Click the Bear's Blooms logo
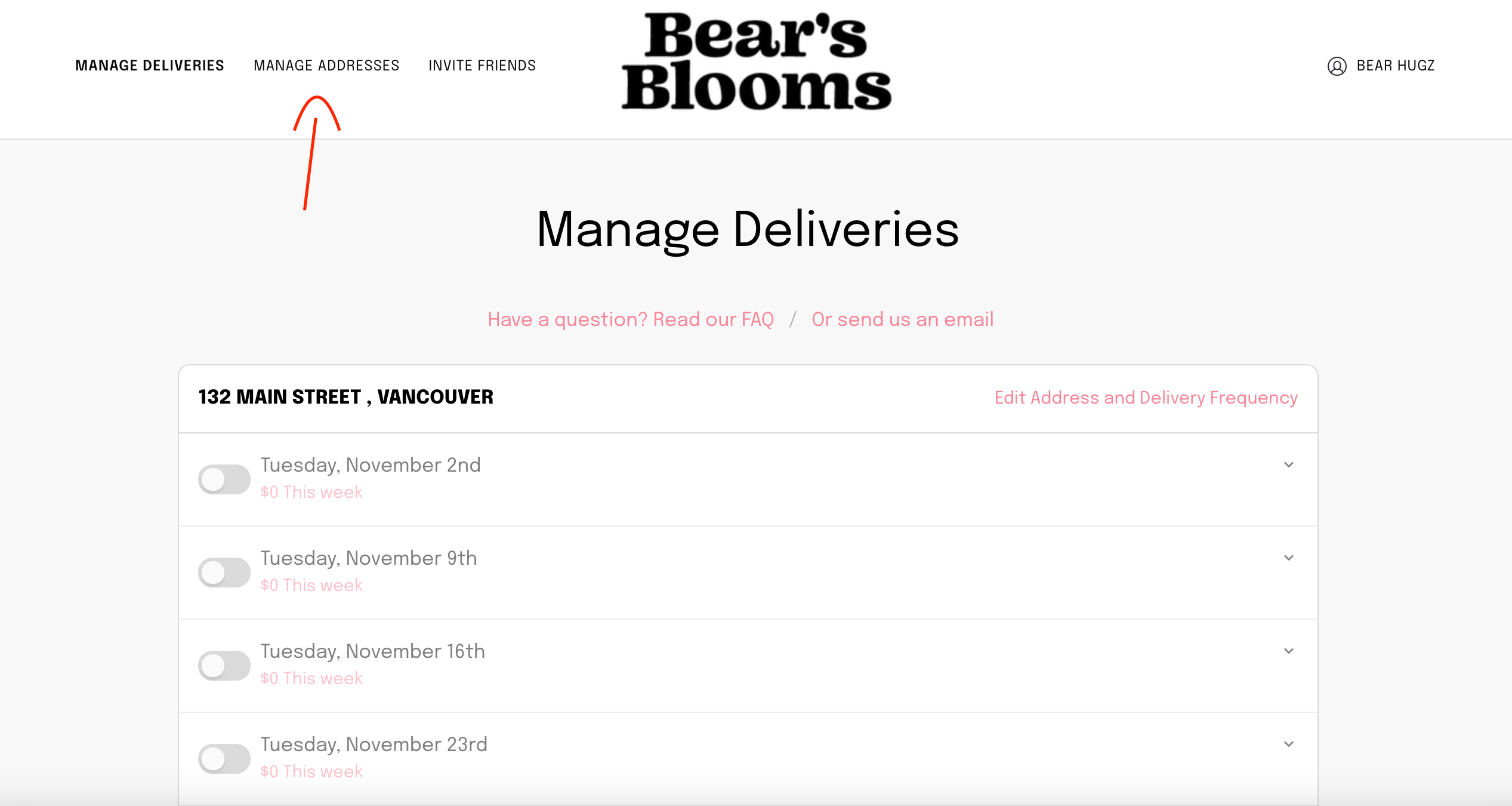1512x806 pixels. pyautogui.click(x=756, y=61)
